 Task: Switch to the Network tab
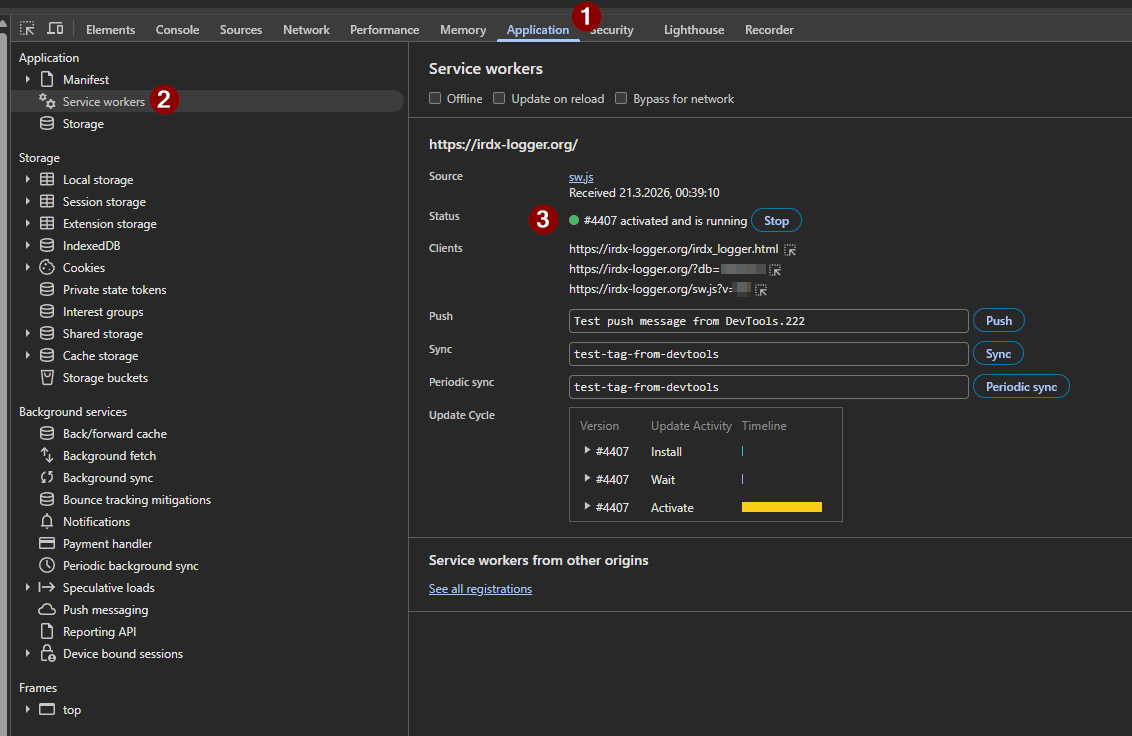[x=306, y=30]
